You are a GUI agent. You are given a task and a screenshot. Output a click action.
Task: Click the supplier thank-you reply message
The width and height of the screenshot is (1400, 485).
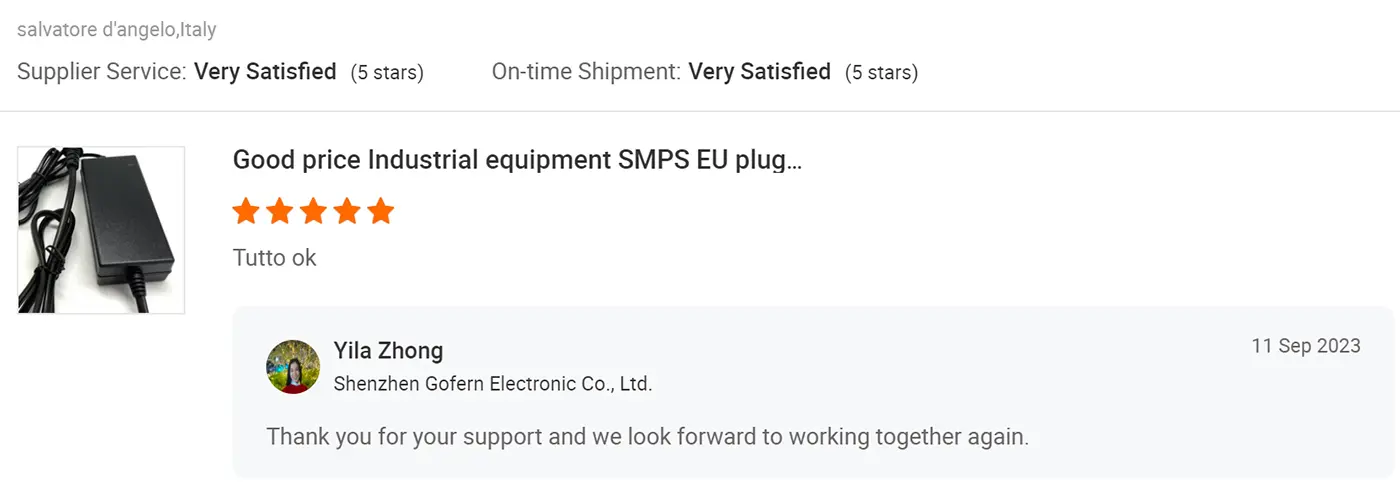pos(647,437)
